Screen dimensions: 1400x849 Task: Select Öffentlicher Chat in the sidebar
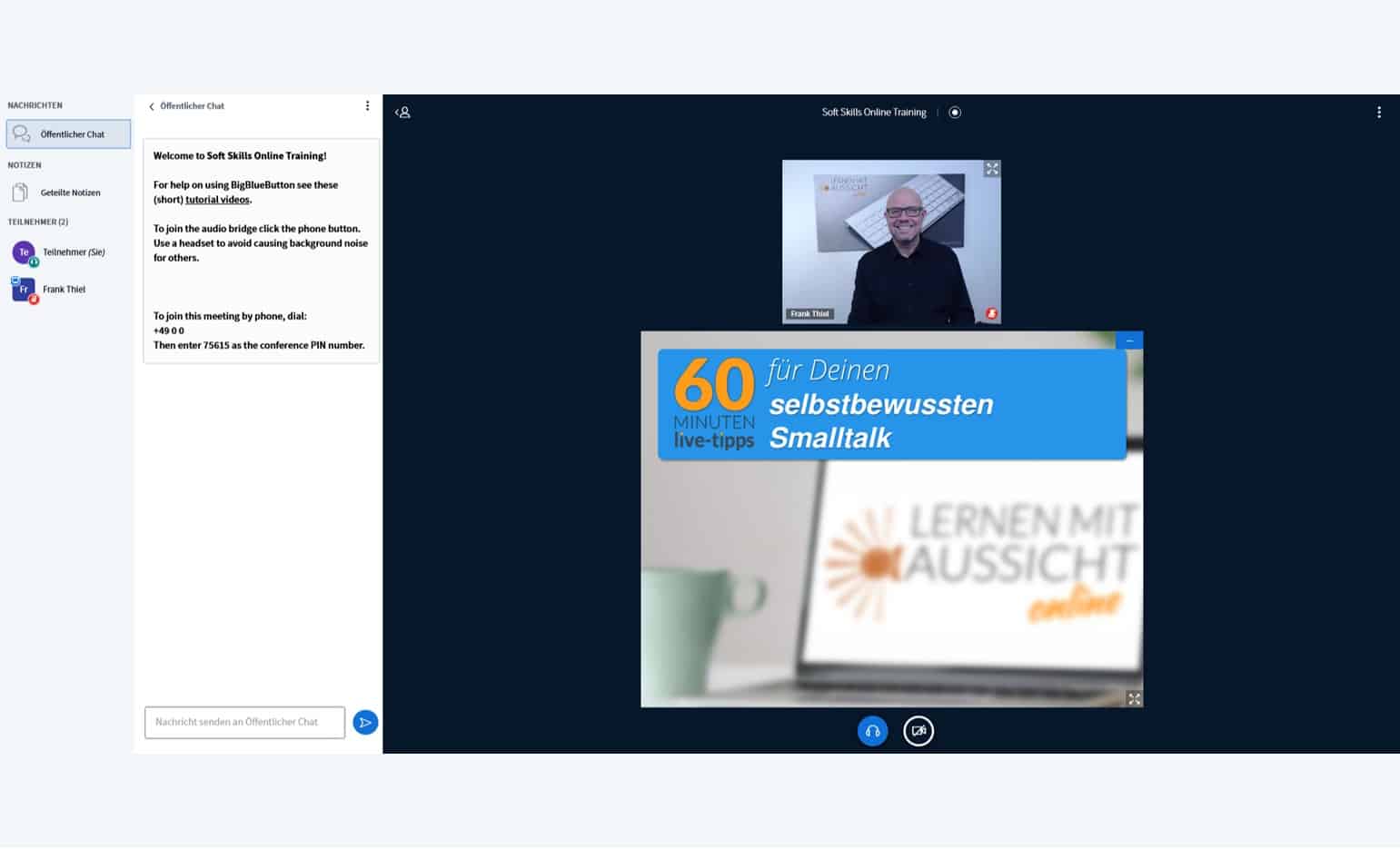coord(69,134)
